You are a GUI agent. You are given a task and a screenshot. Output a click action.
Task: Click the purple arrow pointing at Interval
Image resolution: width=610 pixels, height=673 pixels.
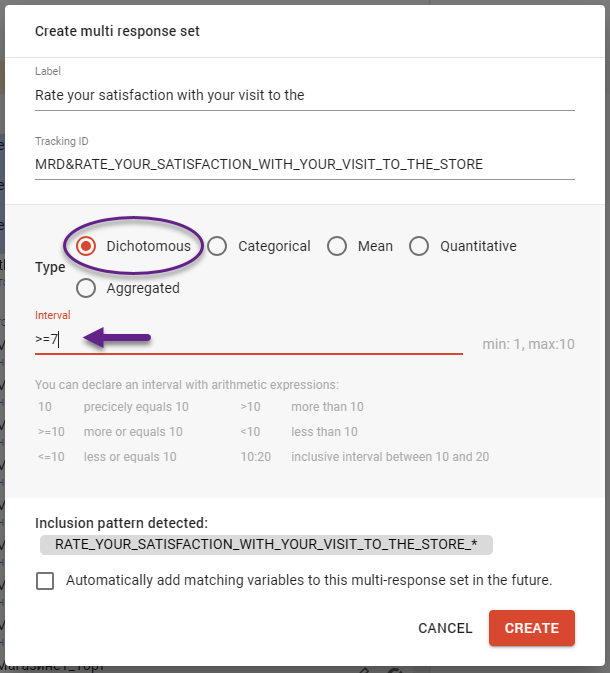(117, 339)
